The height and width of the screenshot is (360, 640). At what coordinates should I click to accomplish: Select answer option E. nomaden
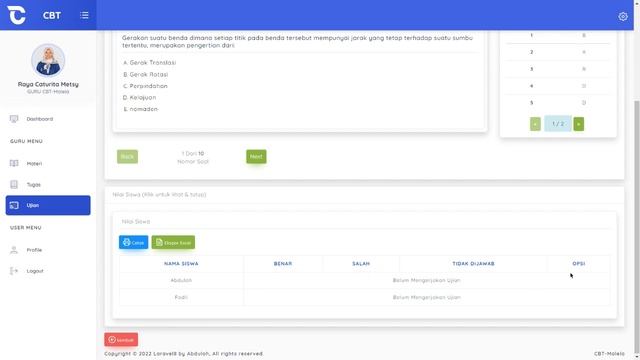point(141,109)
